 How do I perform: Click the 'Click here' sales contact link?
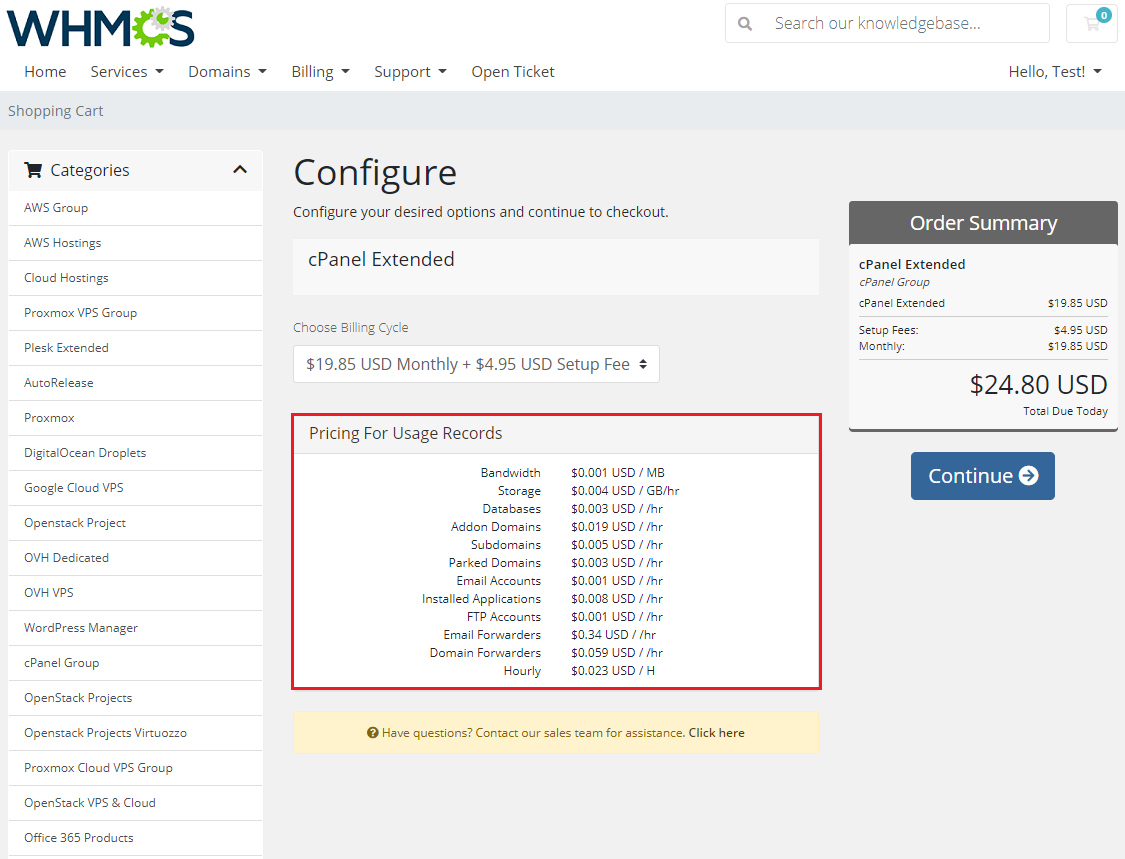pyautogui.click(x=716, y=733)
